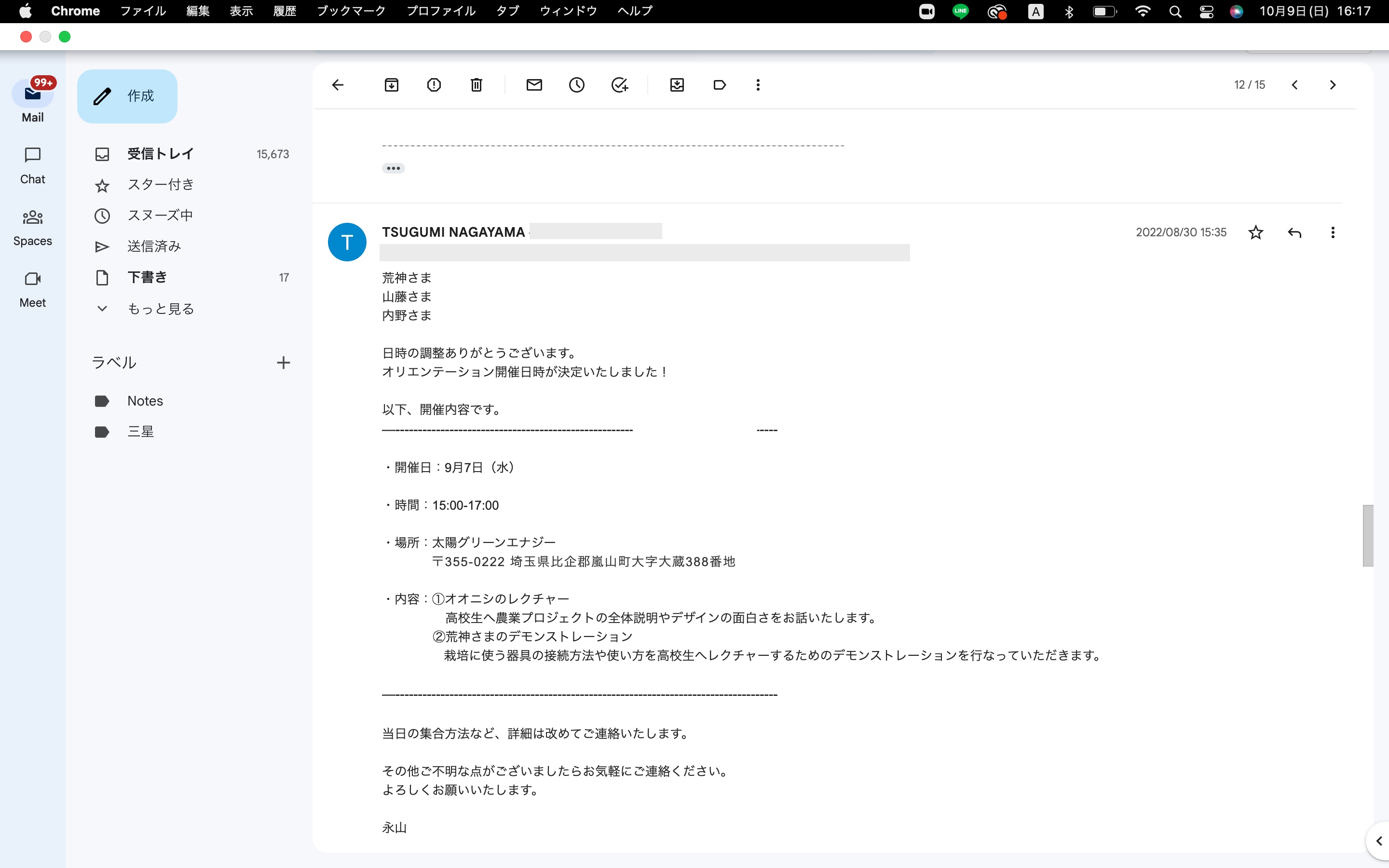Move the email to another folder
This screenshot has width=1389, height=868.
click(677, 84)
